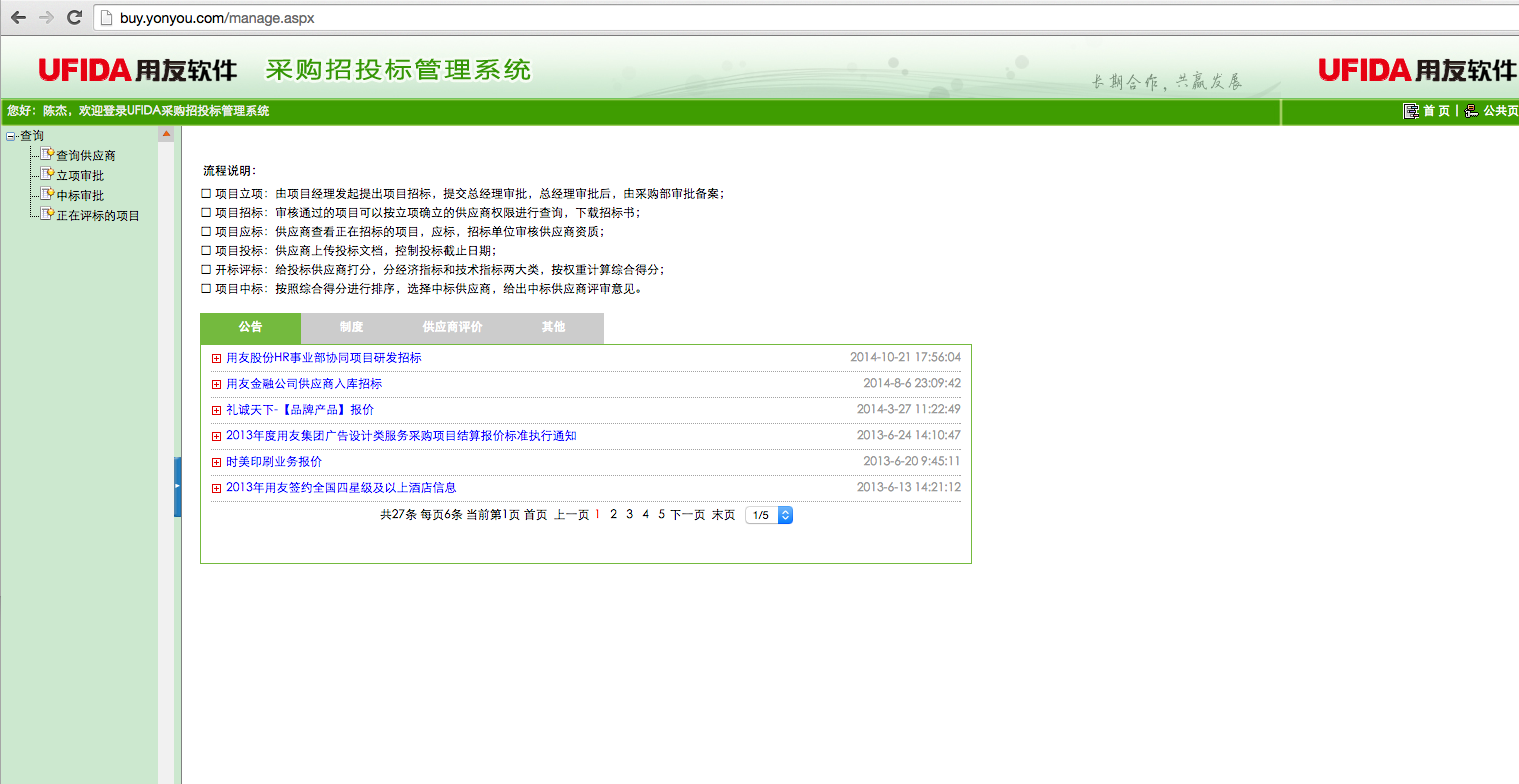
Task: Click the browser forward arrow
Action: pos(46,17)
